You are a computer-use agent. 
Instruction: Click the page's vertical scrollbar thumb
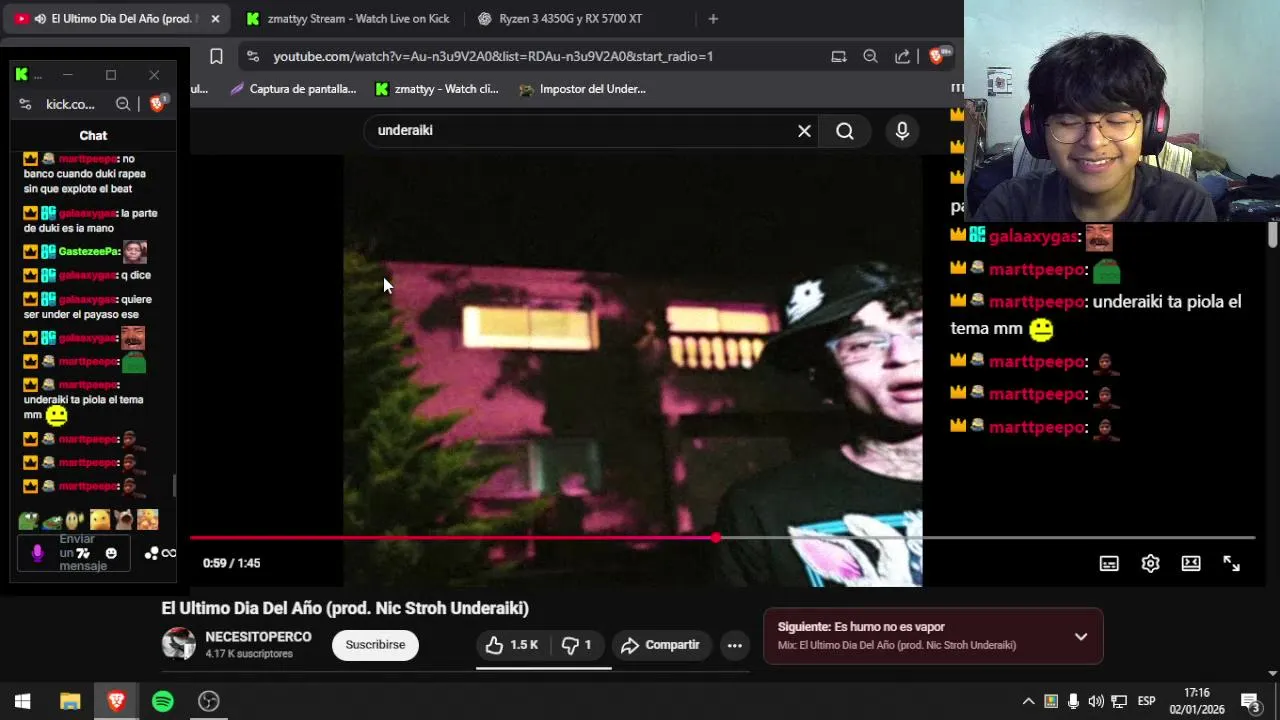1272,234
